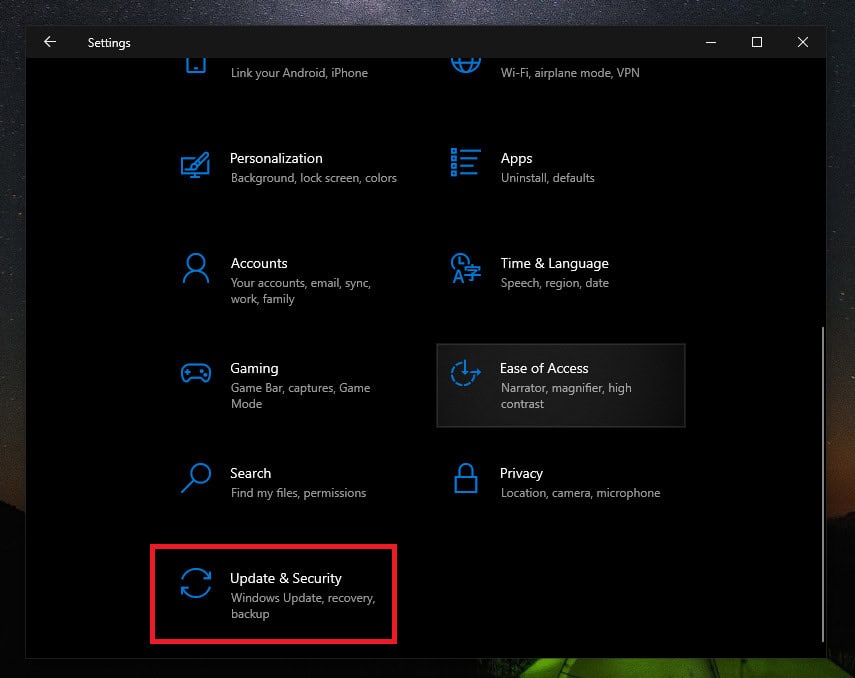Maximize the Settings window

point(757,42)
